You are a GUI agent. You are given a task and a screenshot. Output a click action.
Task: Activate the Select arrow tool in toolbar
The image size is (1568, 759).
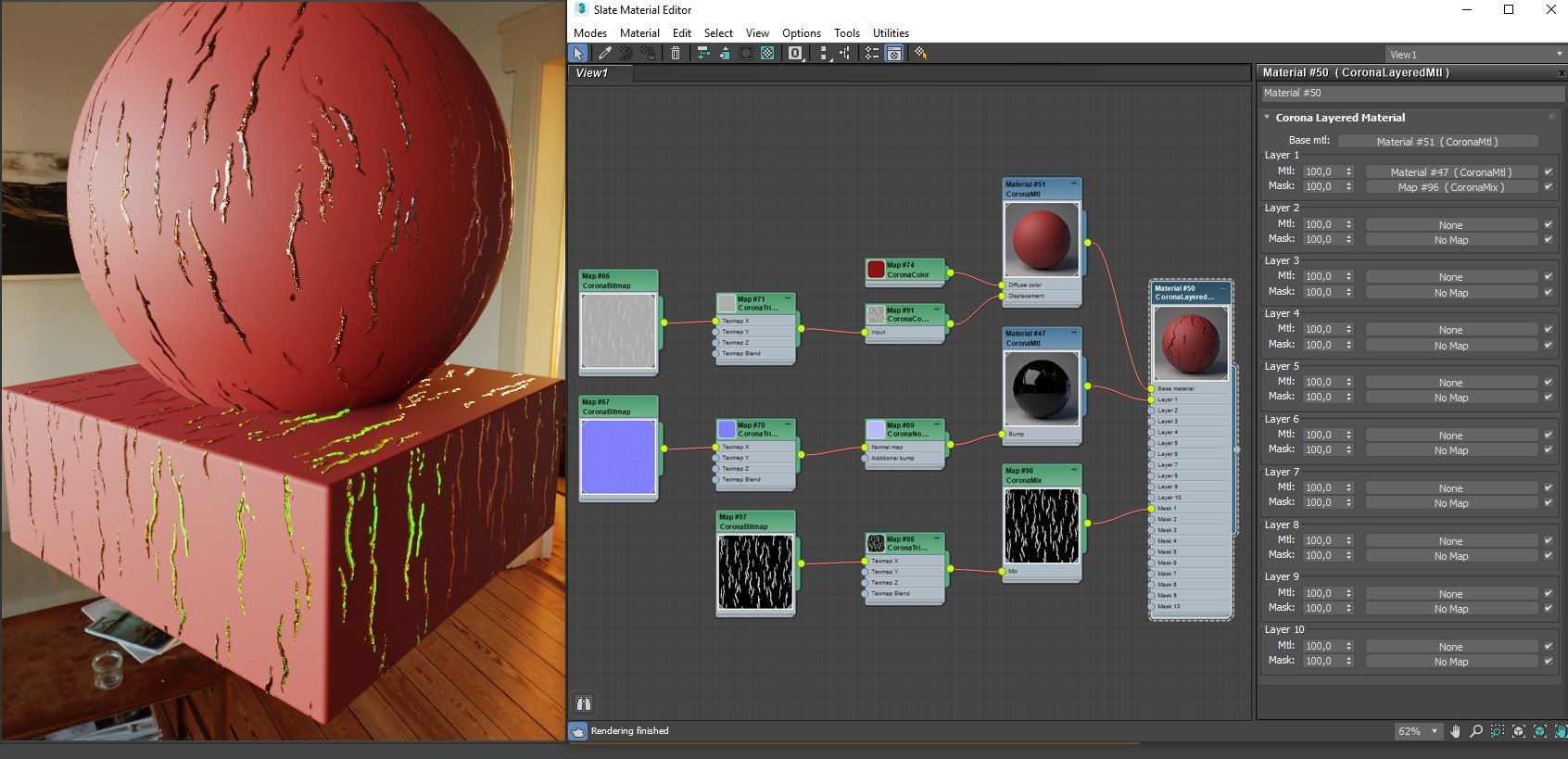coord(579,54)
